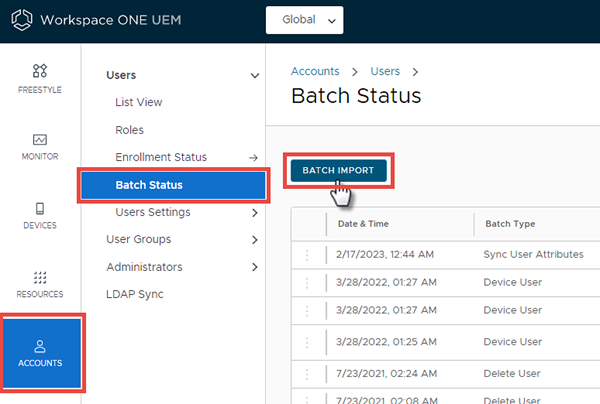Select the Batch Status menu item
The height and width of the screenshot is (404, 600).
click(x=173, y=185)
